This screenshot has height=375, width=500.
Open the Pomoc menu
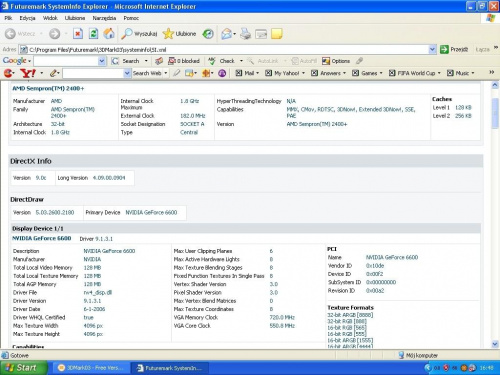[131, 18]
